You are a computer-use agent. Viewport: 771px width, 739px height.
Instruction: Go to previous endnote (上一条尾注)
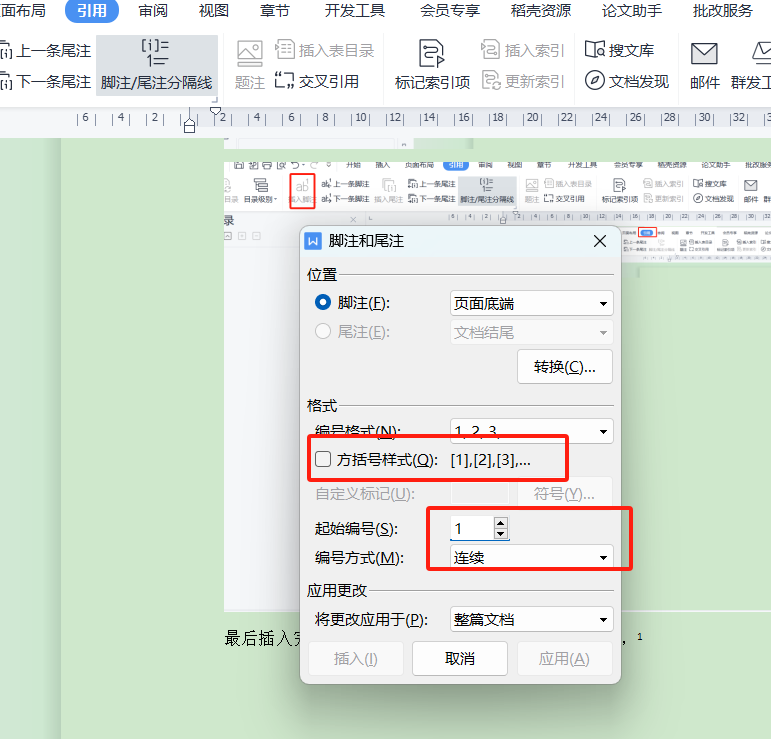click(x=46, y=51)
